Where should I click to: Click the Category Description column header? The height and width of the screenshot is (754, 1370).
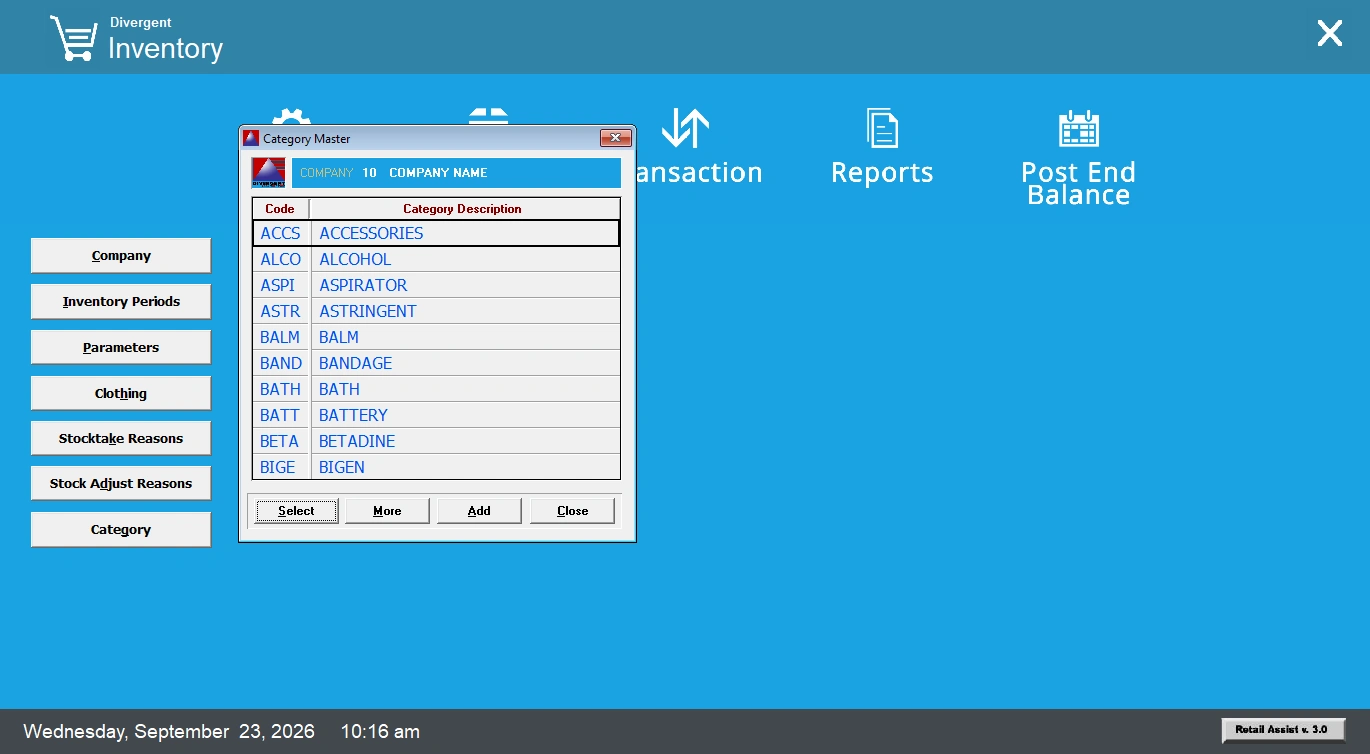click(463, 209)
